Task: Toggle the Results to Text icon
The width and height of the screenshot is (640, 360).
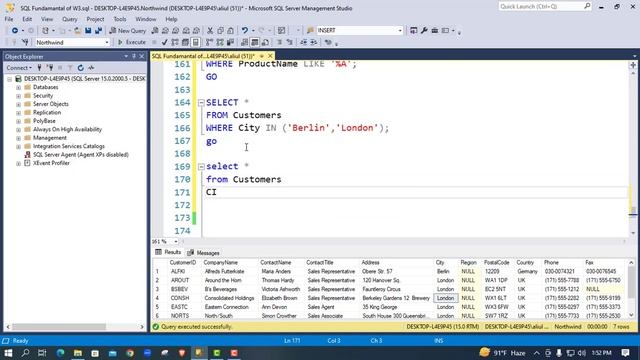Action: click(244, 42)
